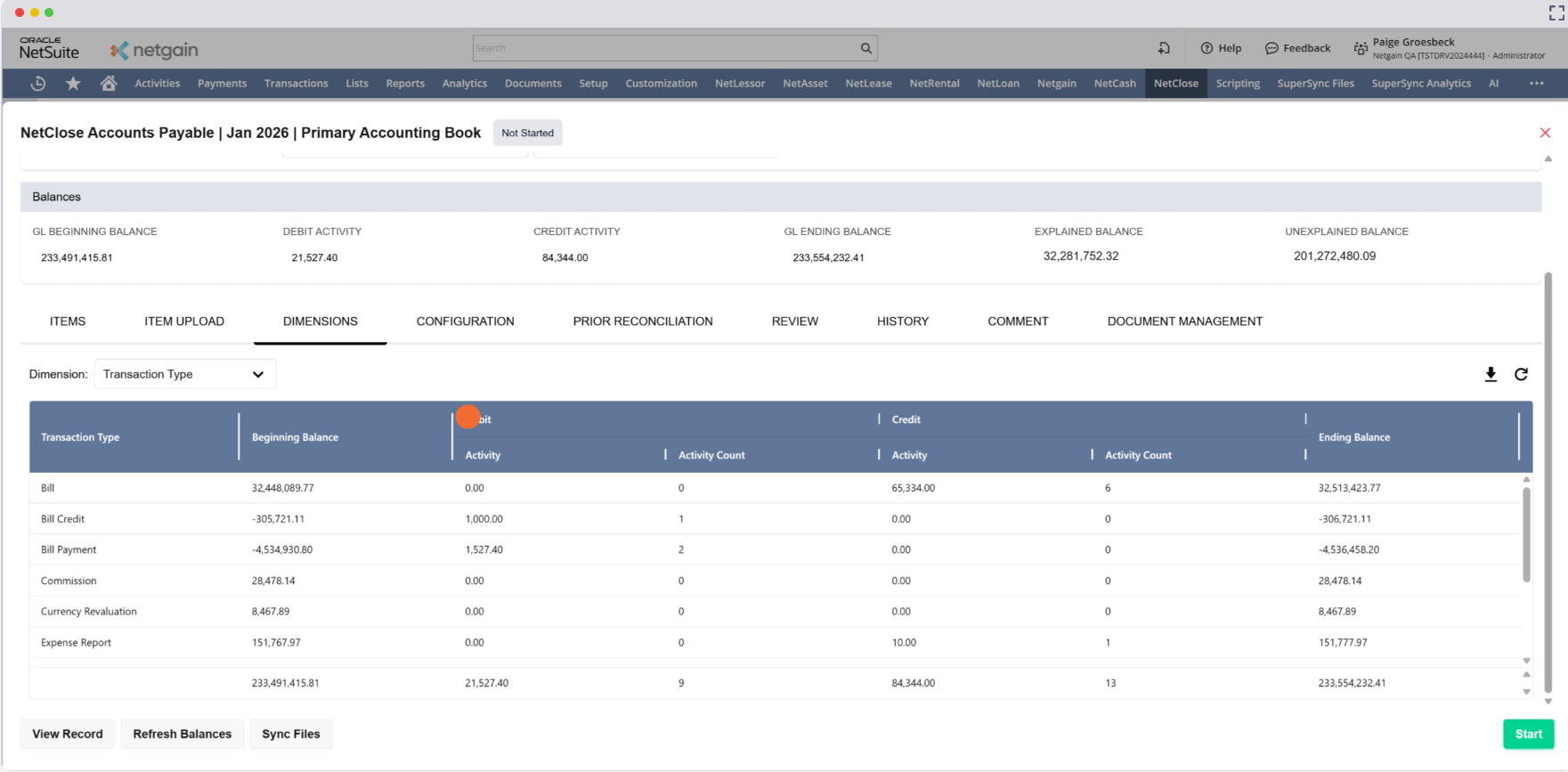This screenshot has width=1568, height=772.
Task: Open the Reports menu in navigation
Action: [x=405, y=84]
